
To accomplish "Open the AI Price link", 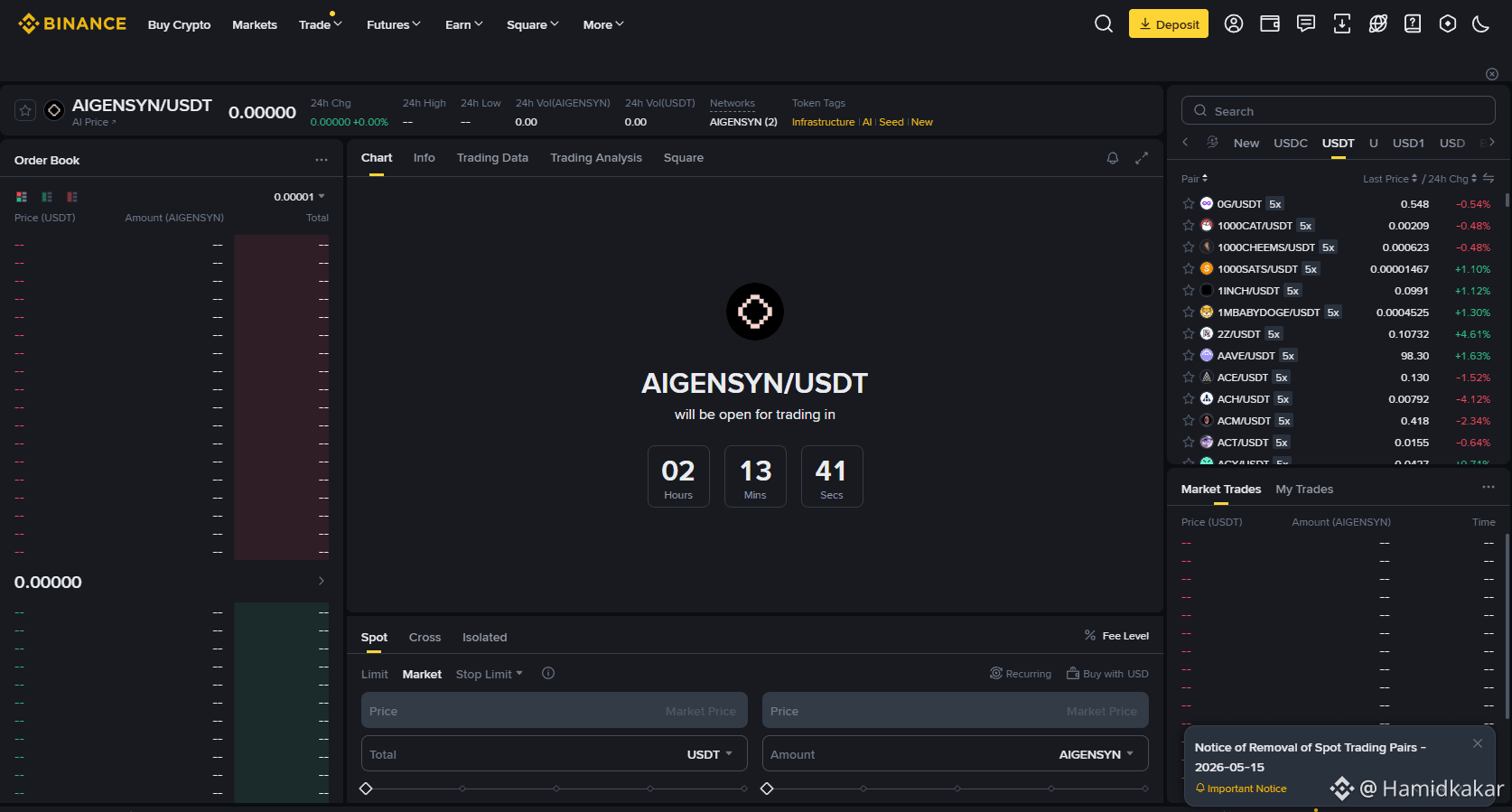I will pyautogui.click(x=94, y=122).
